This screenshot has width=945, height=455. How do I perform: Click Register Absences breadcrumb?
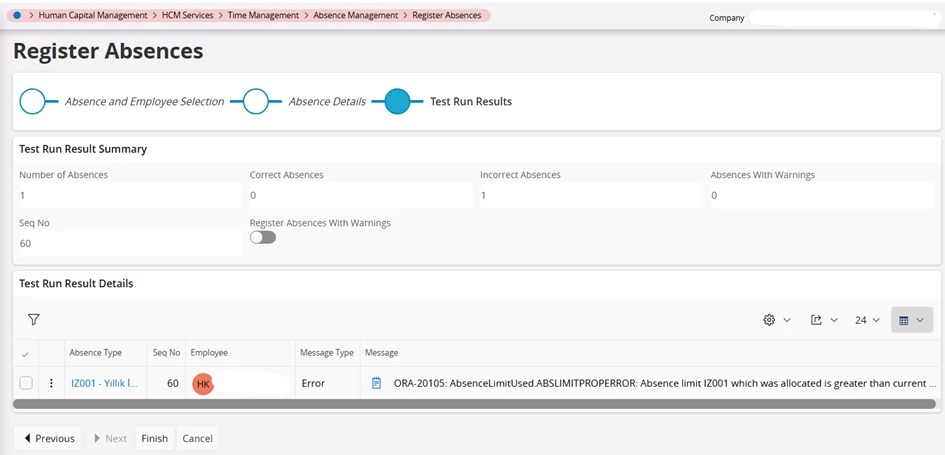[447, 16]
